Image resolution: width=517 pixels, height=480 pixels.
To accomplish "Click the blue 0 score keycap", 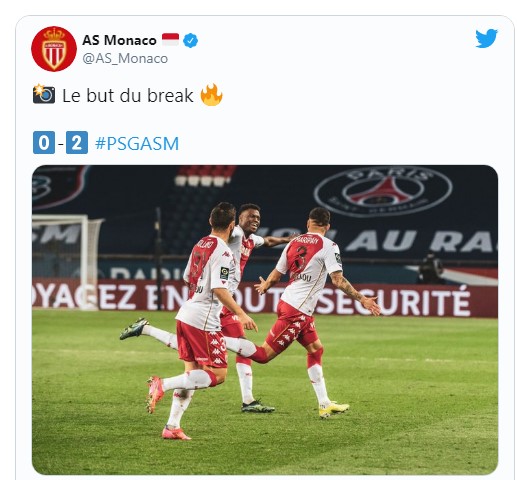I will (44, 143).
